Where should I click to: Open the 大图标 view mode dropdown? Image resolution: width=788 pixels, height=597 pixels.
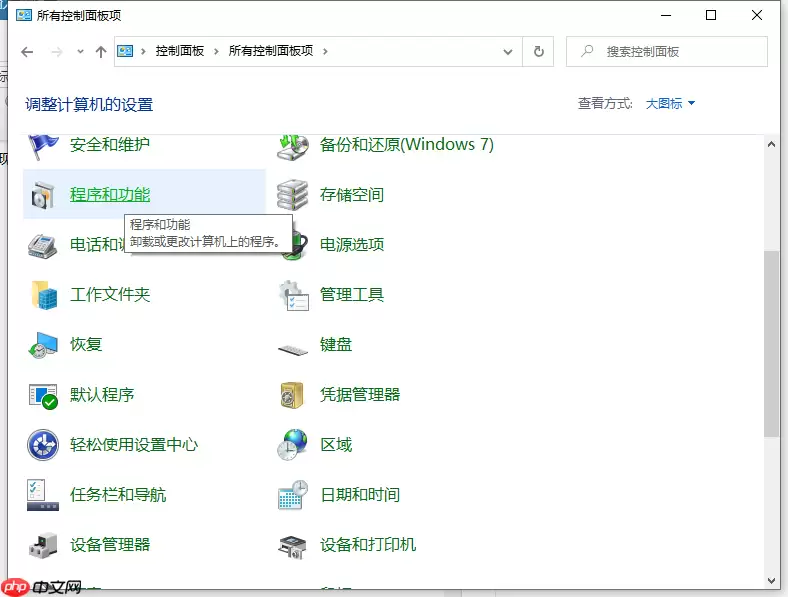point(670,104)
